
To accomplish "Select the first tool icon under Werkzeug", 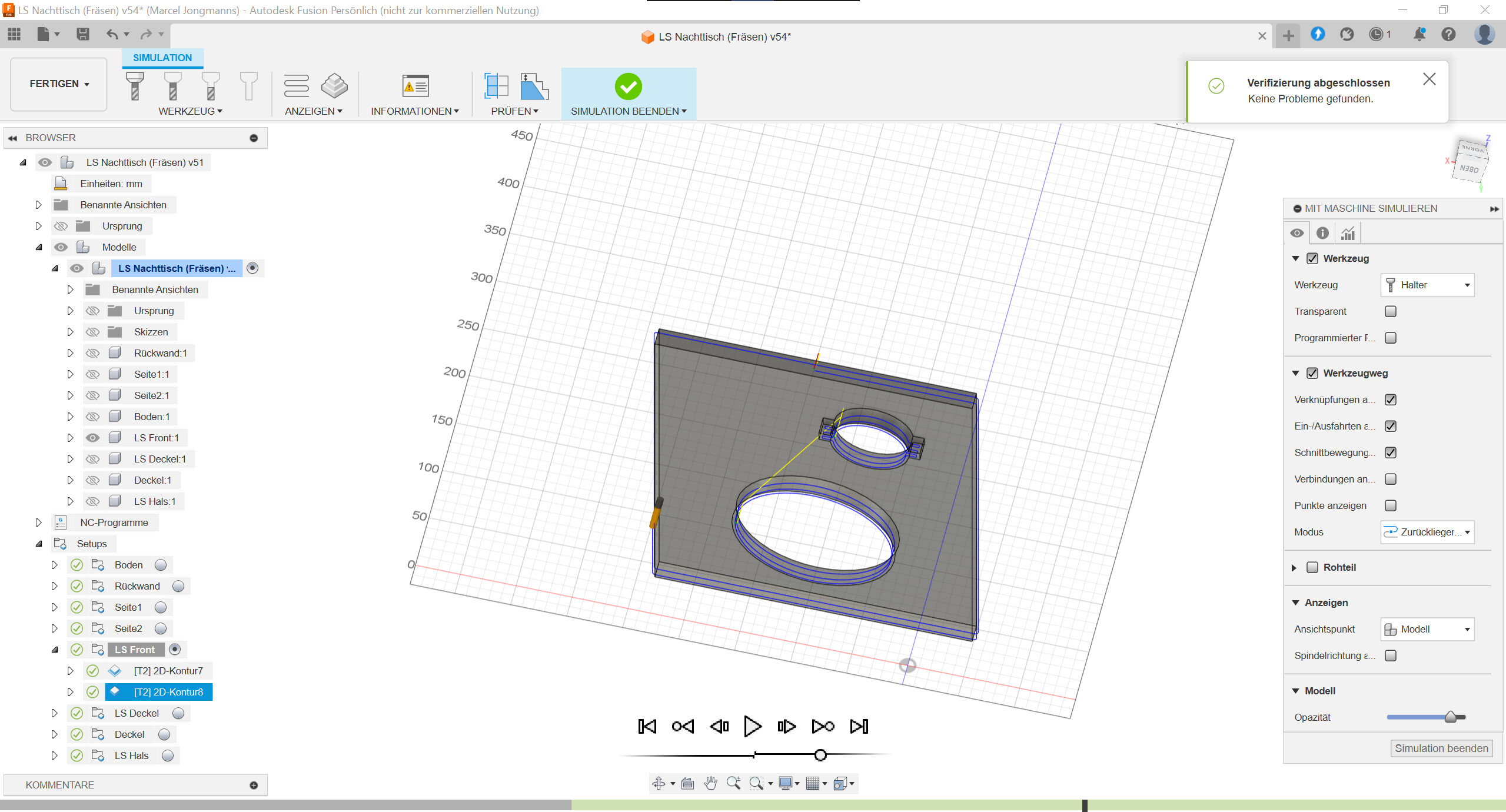I will click(x=135, y=86).
